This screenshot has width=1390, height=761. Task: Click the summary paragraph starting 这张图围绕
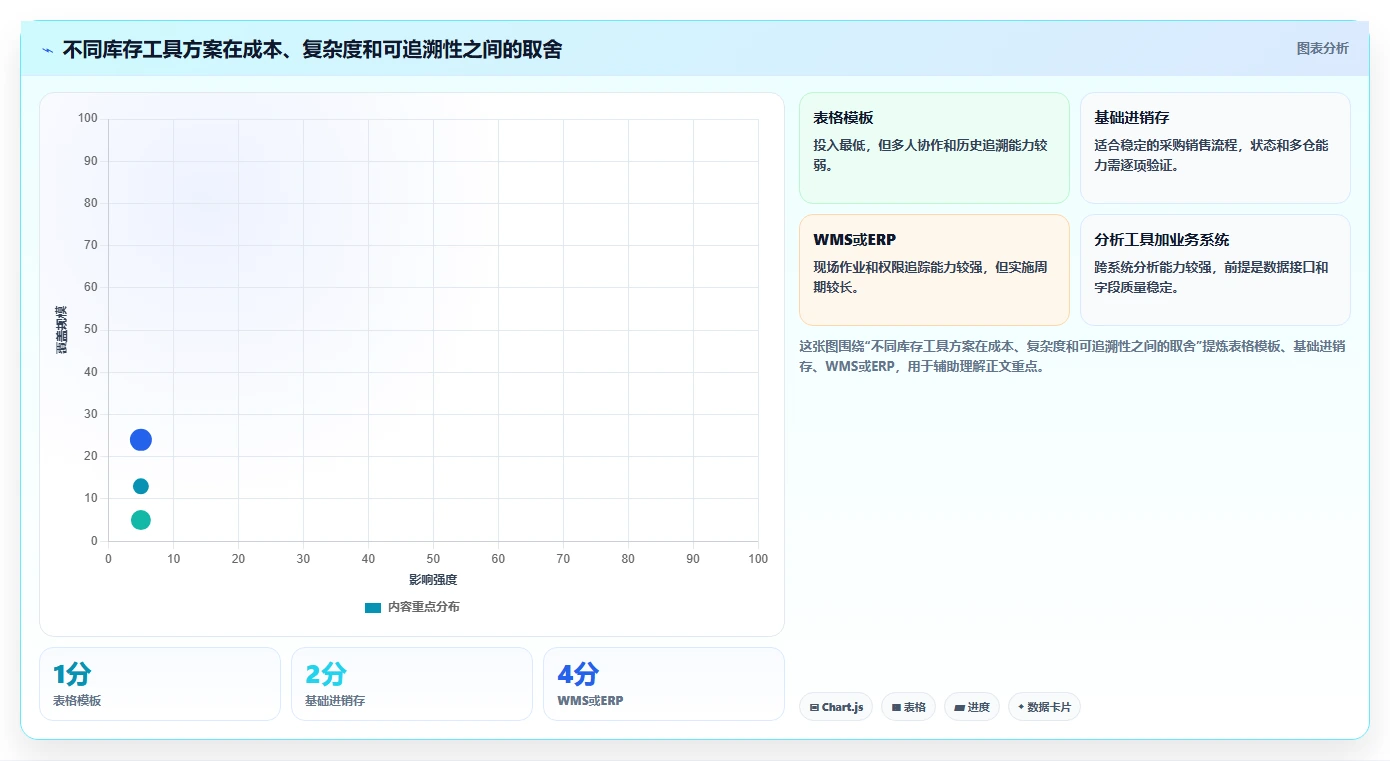(x=1072, y=356)
